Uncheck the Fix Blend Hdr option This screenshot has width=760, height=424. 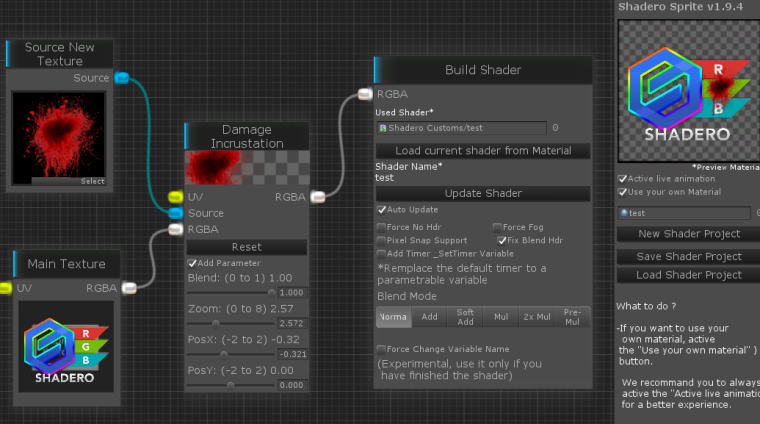coord(502,240)
